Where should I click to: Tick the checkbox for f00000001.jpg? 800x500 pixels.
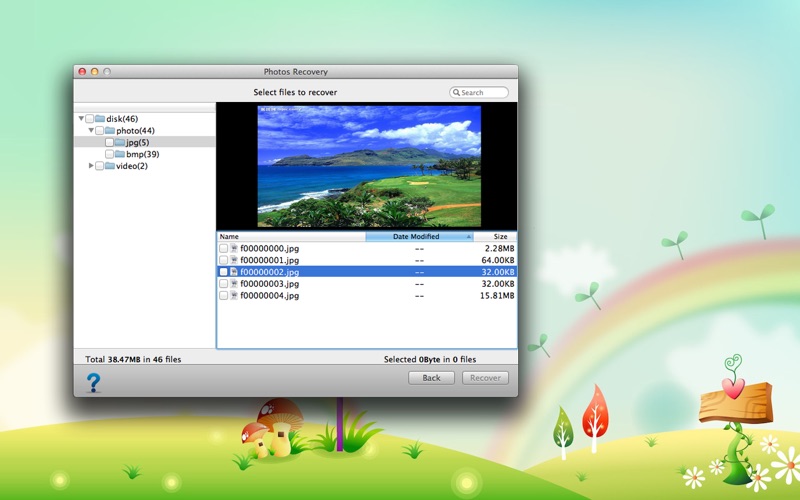pyautogui.click(x=223, y=260)
